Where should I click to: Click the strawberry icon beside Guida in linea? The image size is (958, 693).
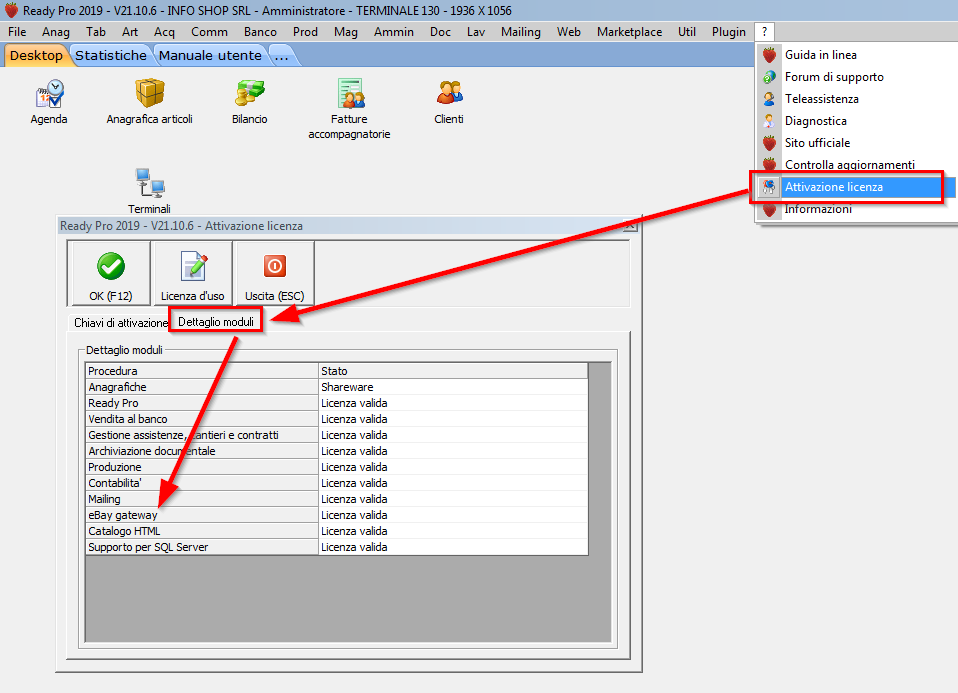(x=769, y=55)
